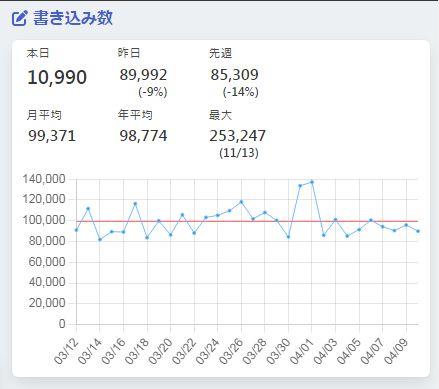Click the 最大 label
The image size is (439, 389).
coord(220,115)
